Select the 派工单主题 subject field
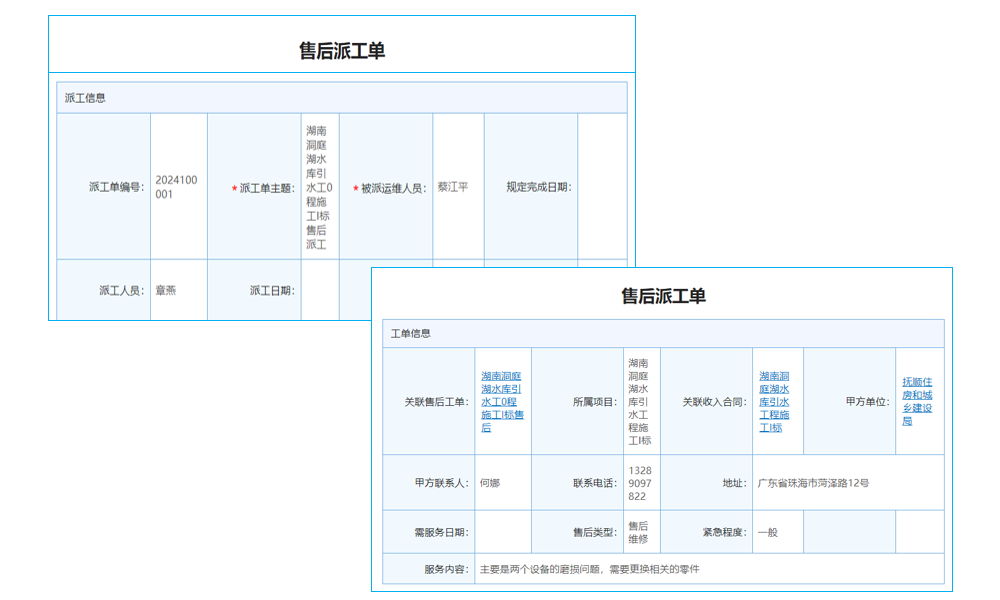1000x600 pixels. click(x=320, y=188)
